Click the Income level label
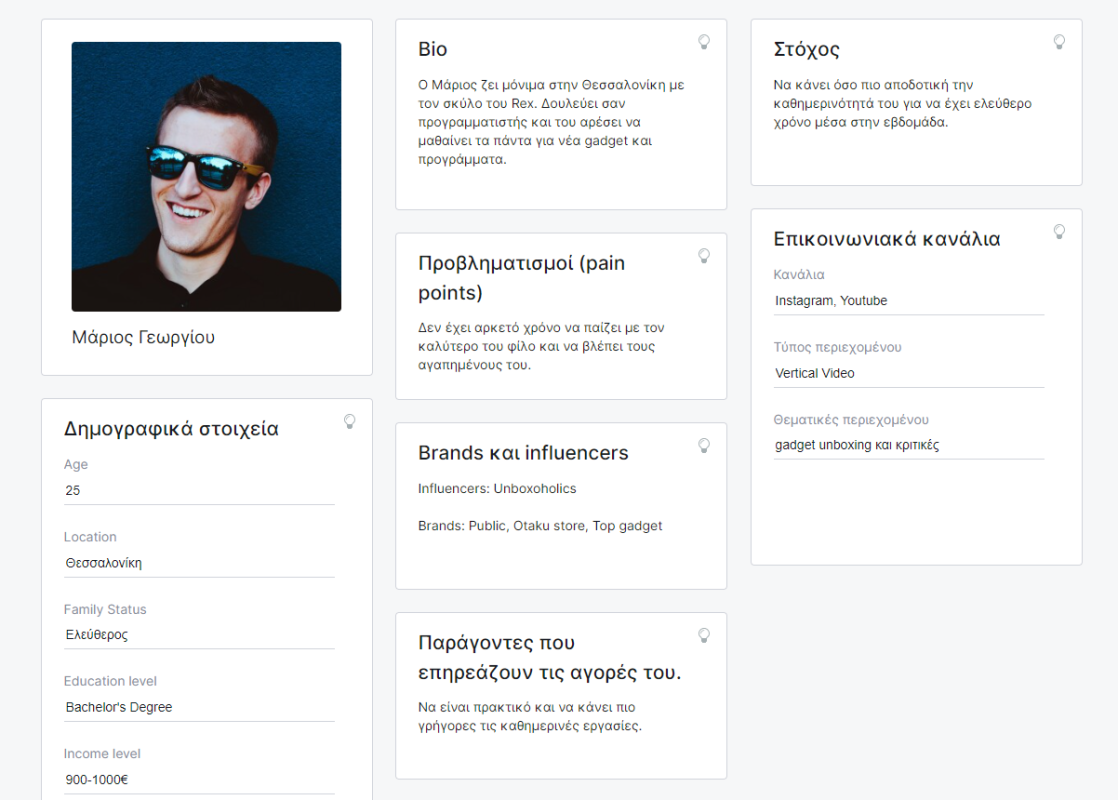 102,754
